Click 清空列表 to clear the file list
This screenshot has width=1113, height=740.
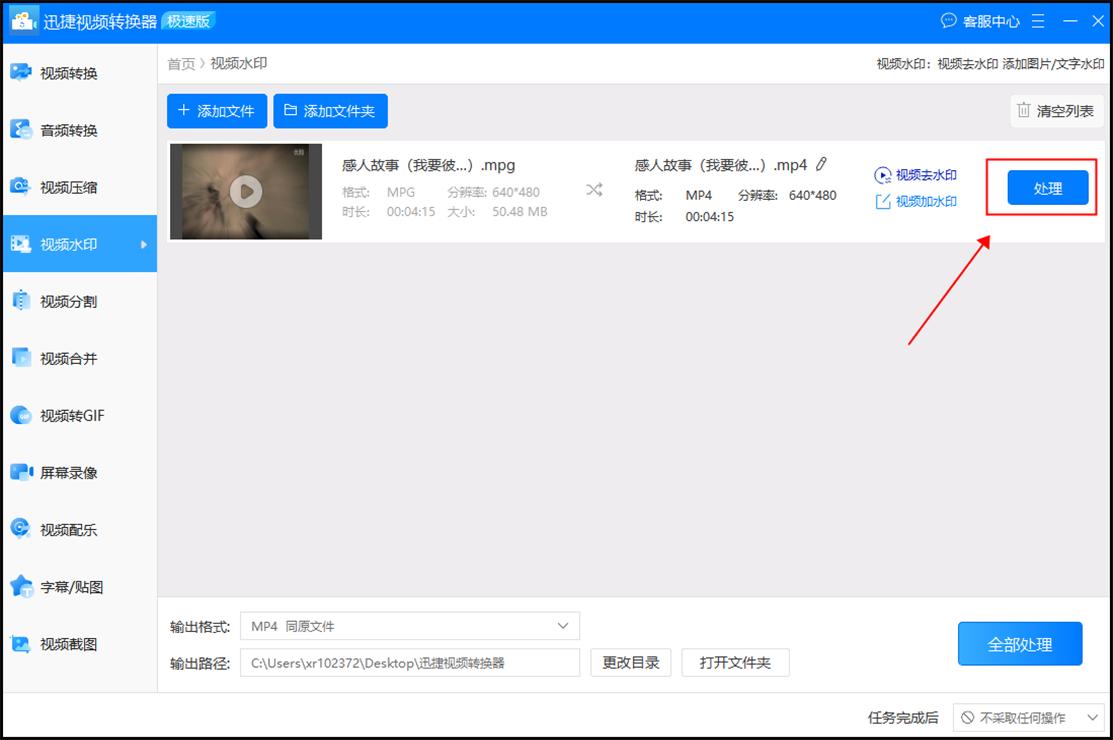[x=1056, y=111]
